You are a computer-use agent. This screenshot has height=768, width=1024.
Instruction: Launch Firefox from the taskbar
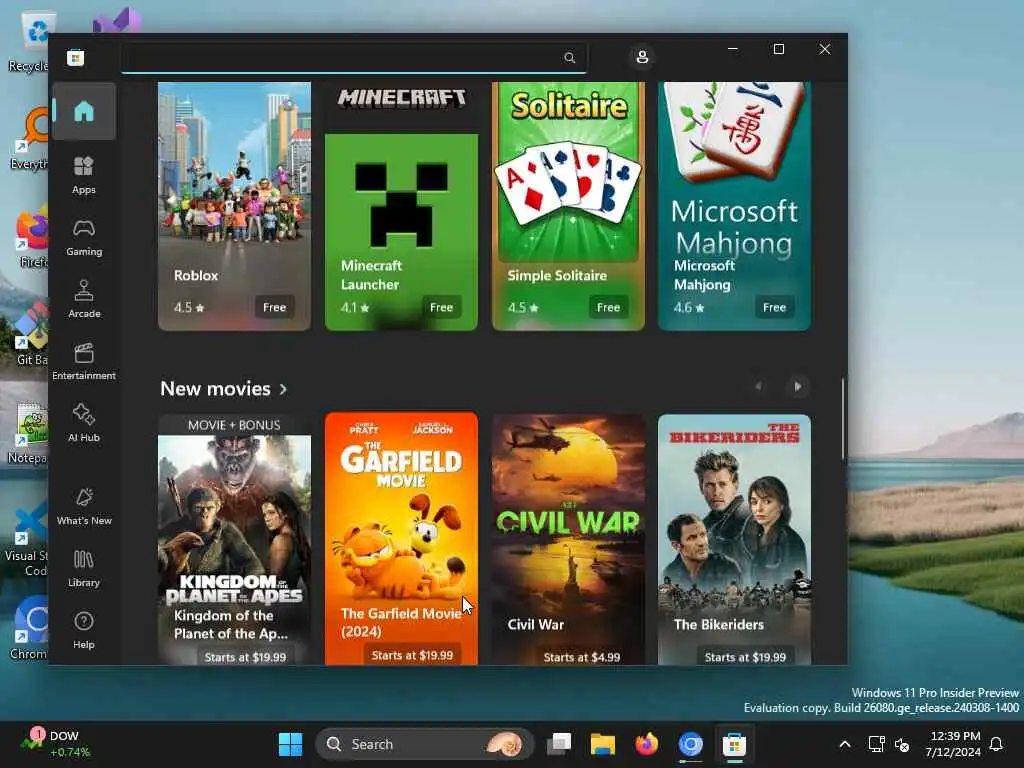pos(647,744)
